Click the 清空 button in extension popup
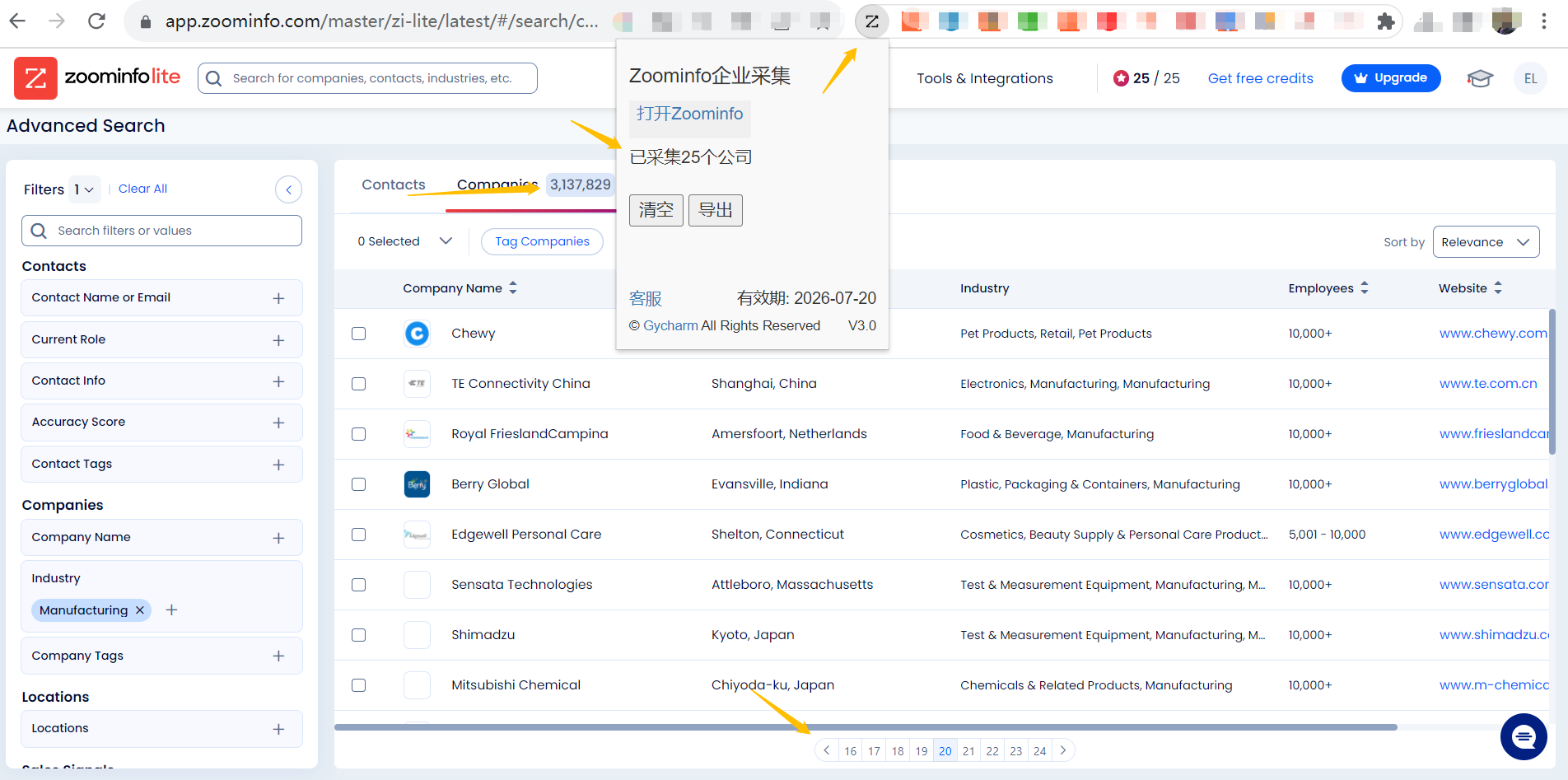The image size is (1568, 780). point(656,210)
